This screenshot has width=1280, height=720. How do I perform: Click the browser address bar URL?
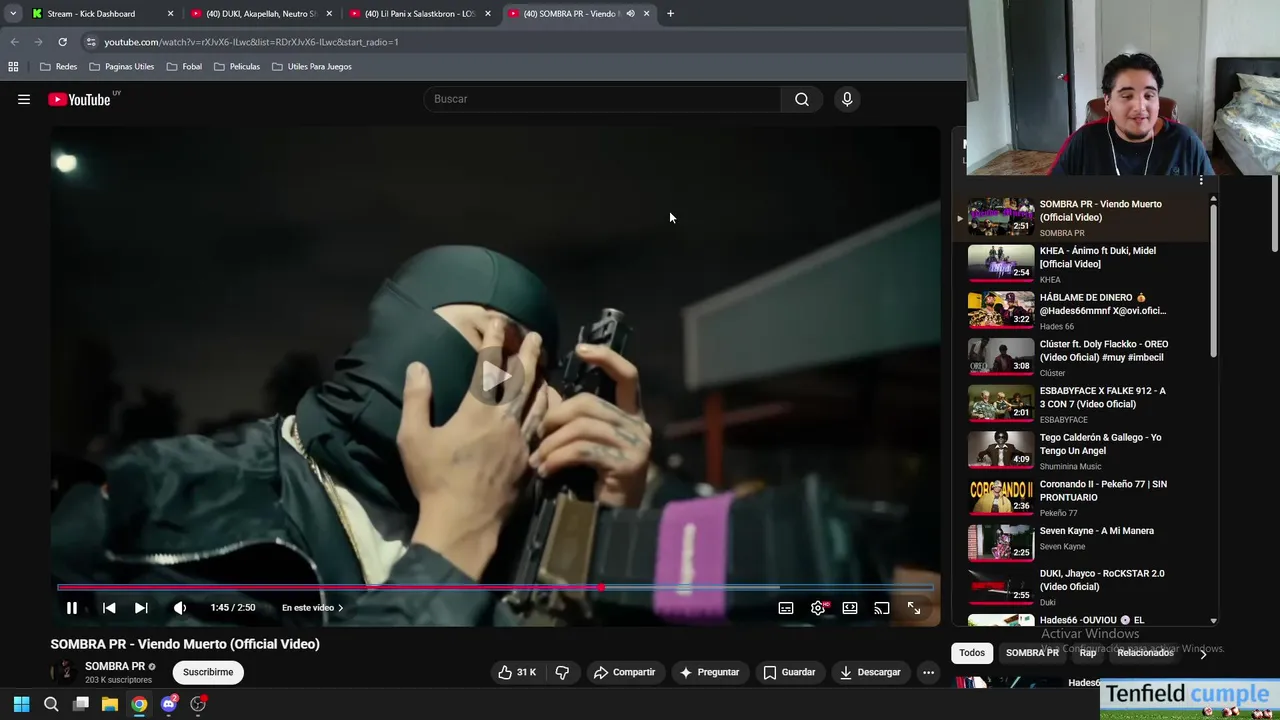[251, 42]
